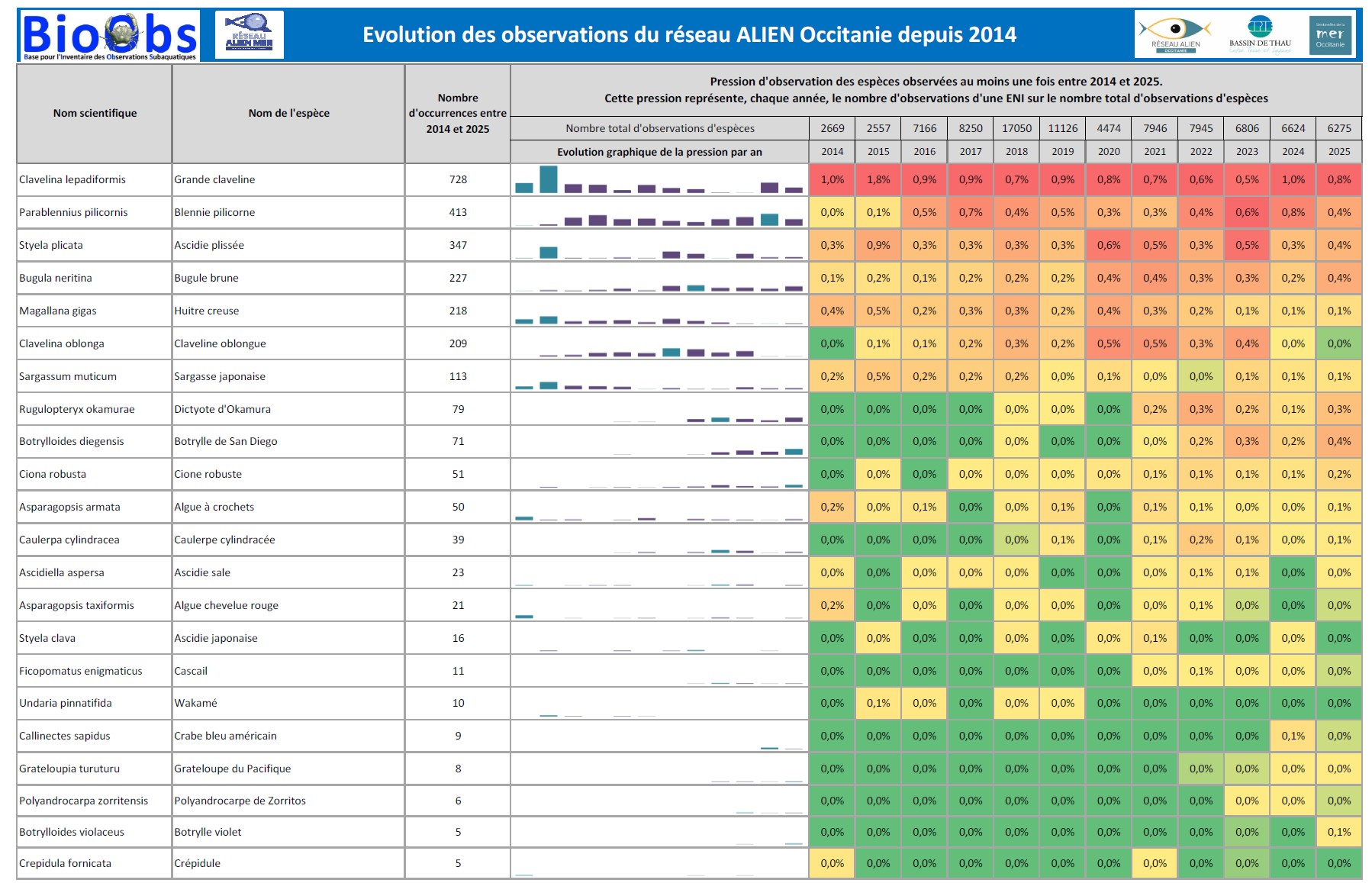Click the Styela plicata sparkline chart

pos(659,246)
